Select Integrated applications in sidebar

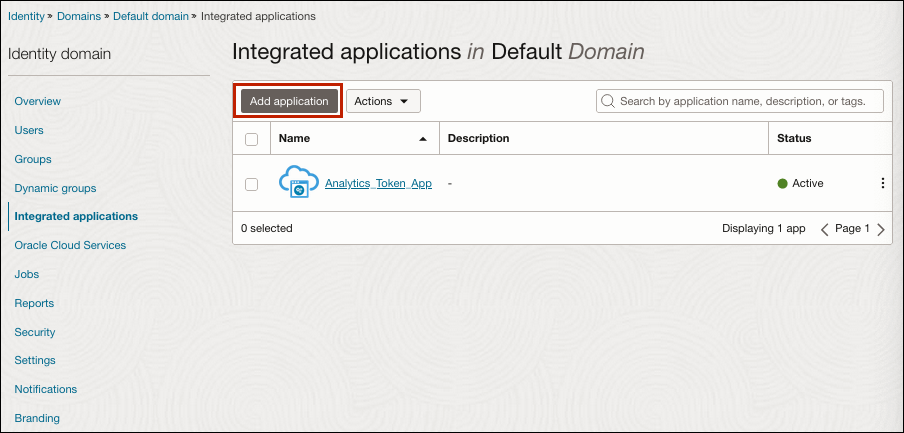click(76, 216)
